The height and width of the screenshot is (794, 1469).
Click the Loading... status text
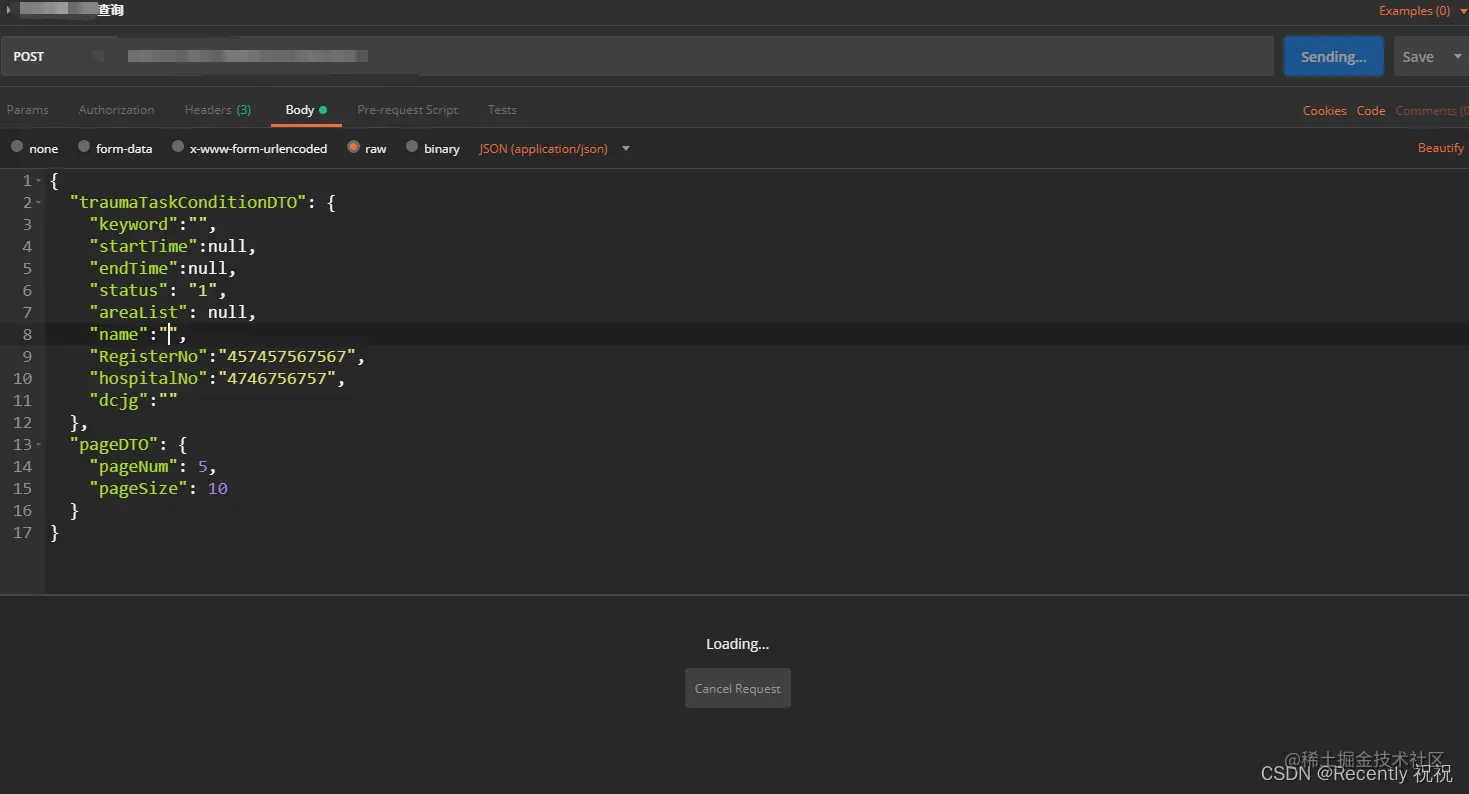point(737,644)
